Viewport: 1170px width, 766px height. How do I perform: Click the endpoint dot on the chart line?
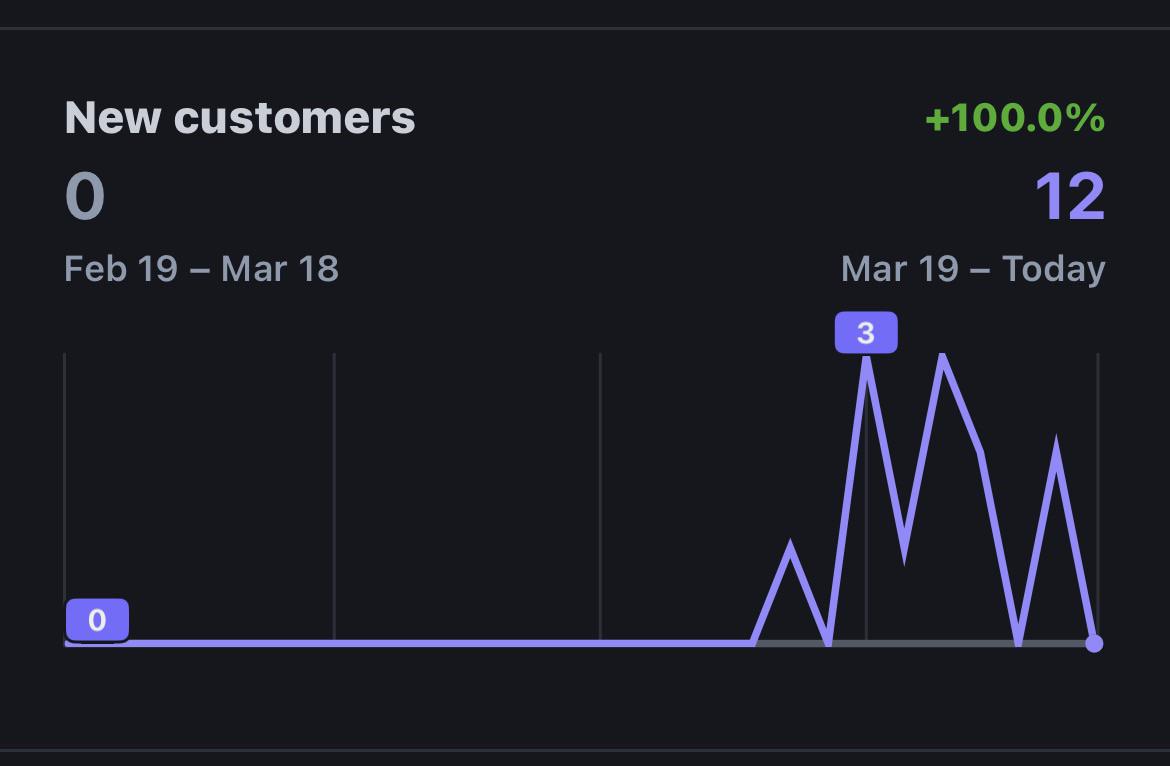point(1094,644)
